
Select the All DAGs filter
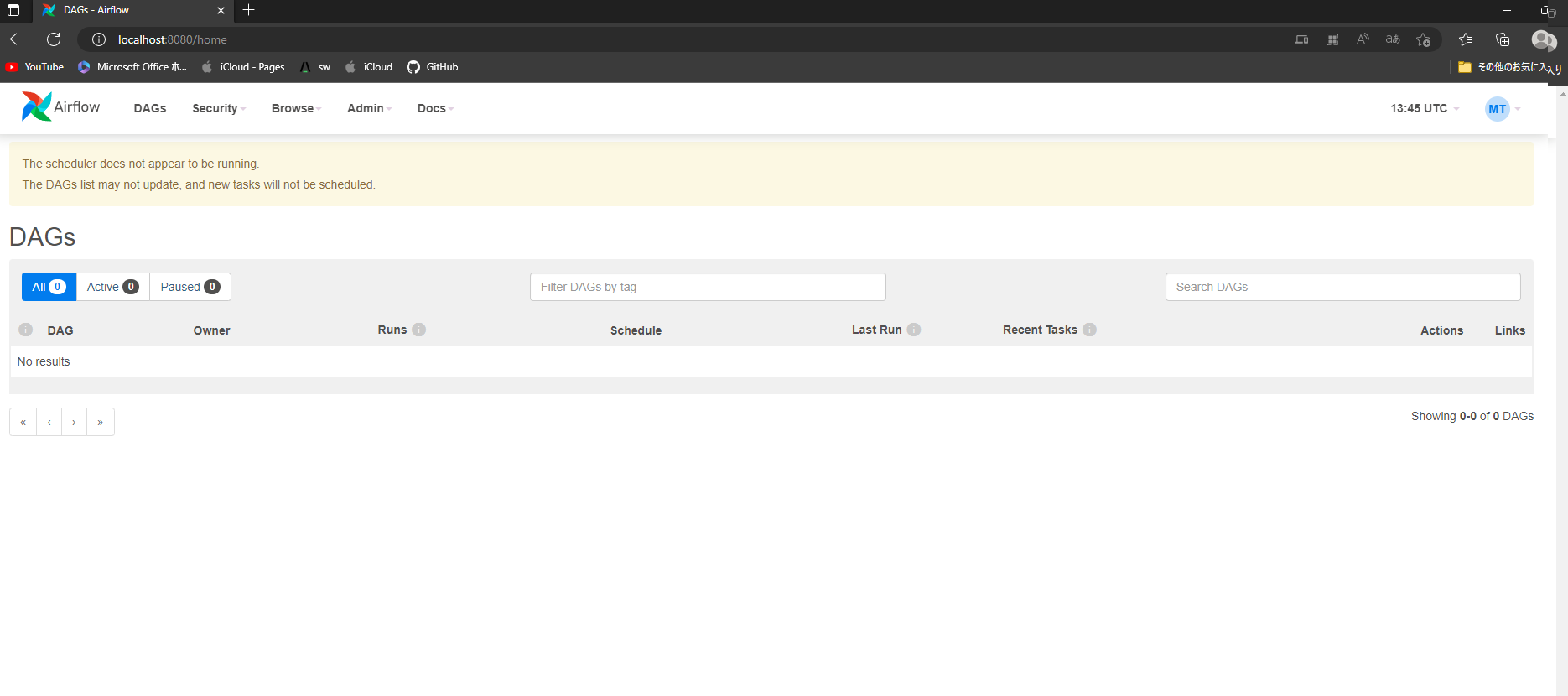pyautogui.click(x=49, y=287)
